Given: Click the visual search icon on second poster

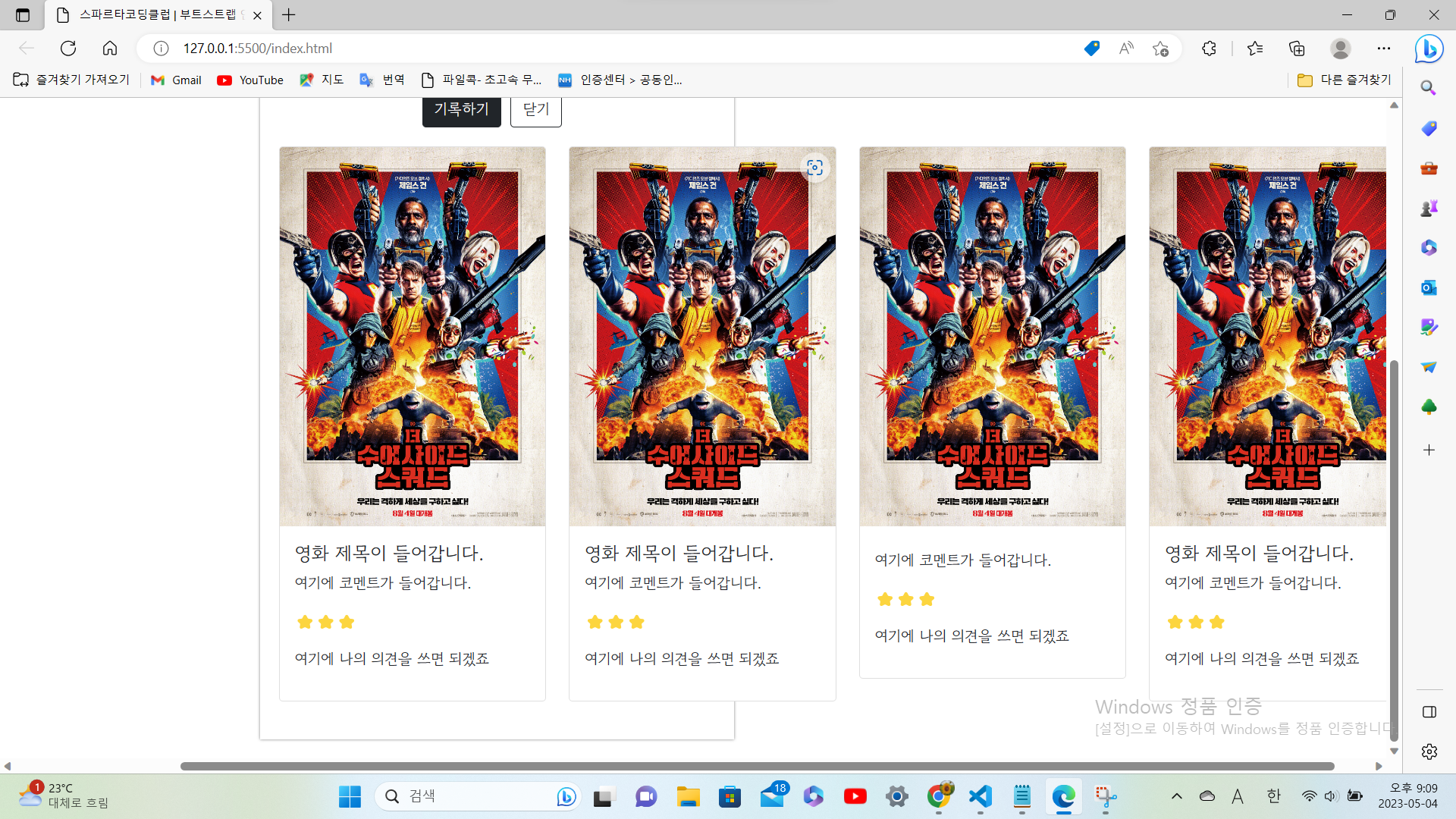Looking at the screenshot, I should click(x=814, y=168).
